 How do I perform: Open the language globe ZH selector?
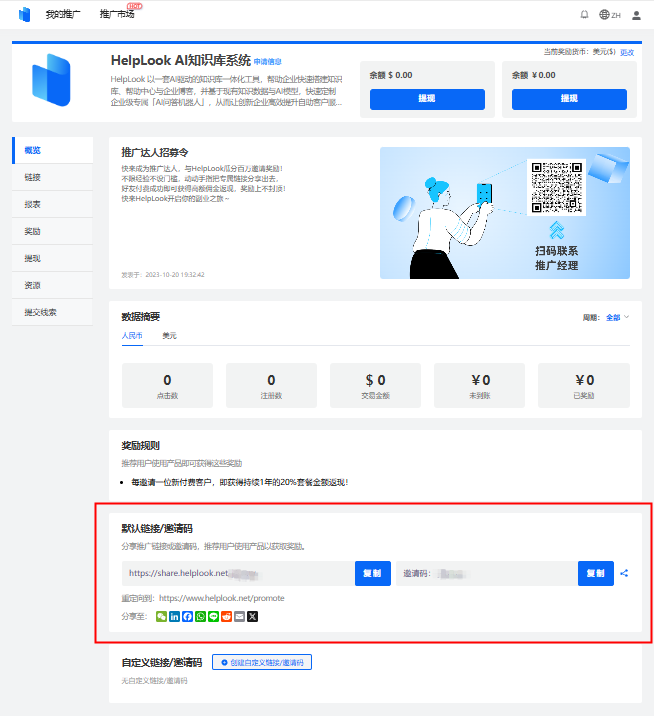click(x=610, y=15)
